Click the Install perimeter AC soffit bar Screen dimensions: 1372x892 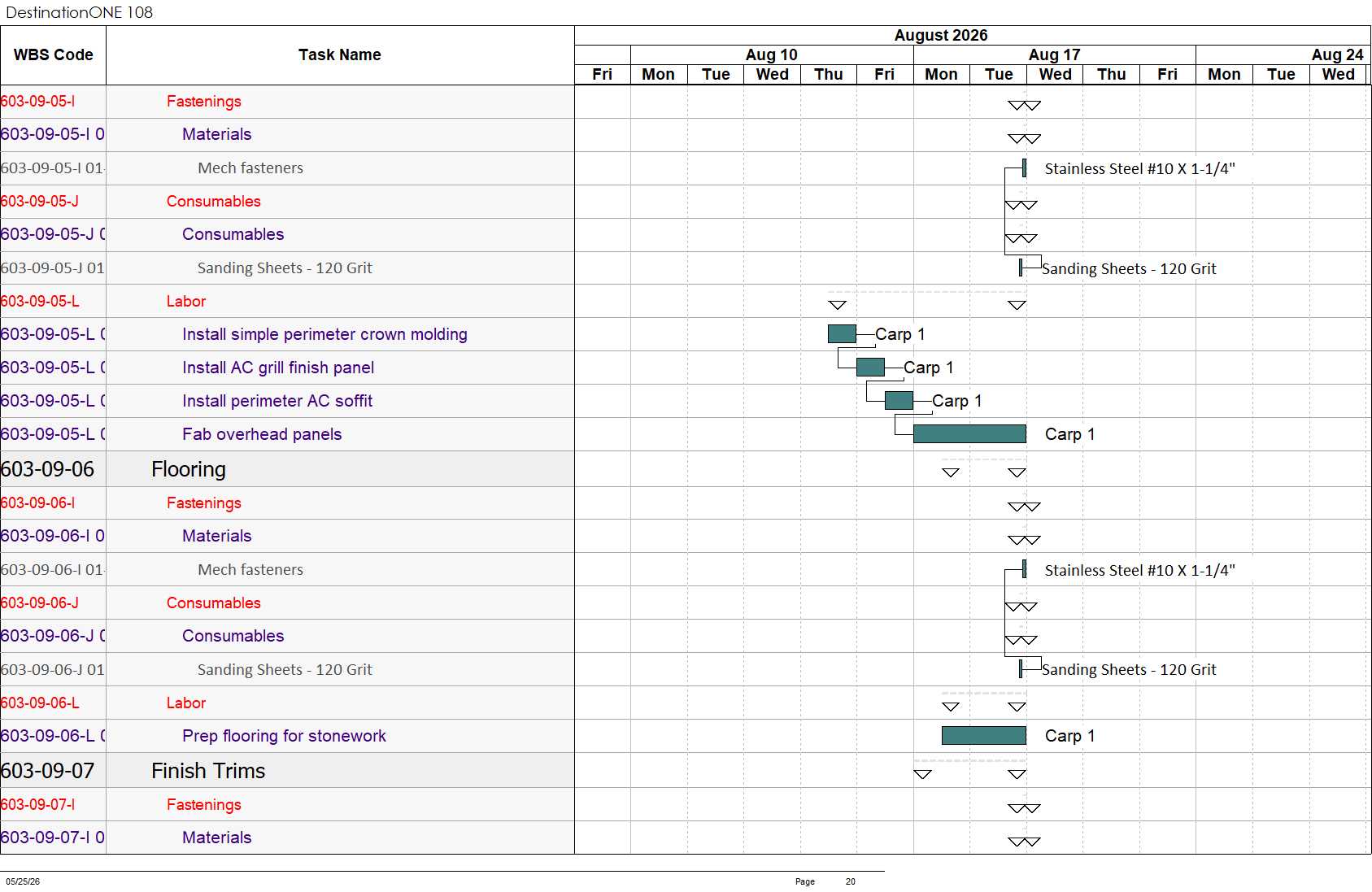(899, 401)
